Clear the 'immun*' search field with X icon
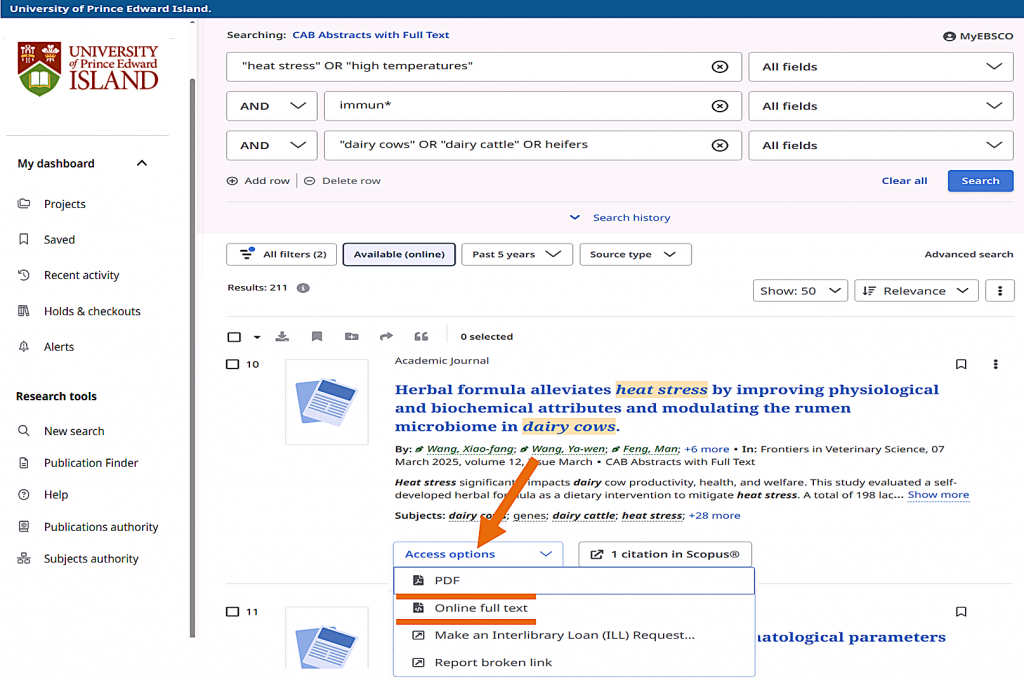This screenshot has width=1024, height=685. (x=719, y=106)
